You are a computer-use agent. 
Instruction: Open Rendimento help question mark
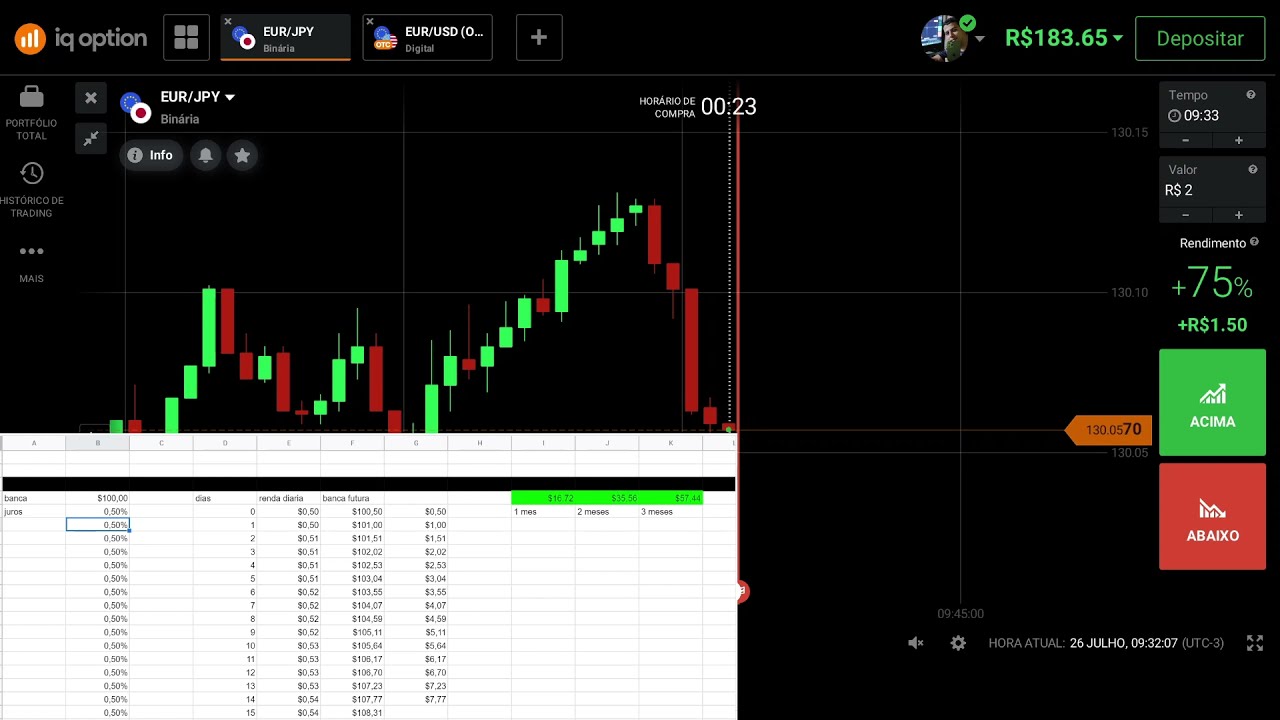1254,242
